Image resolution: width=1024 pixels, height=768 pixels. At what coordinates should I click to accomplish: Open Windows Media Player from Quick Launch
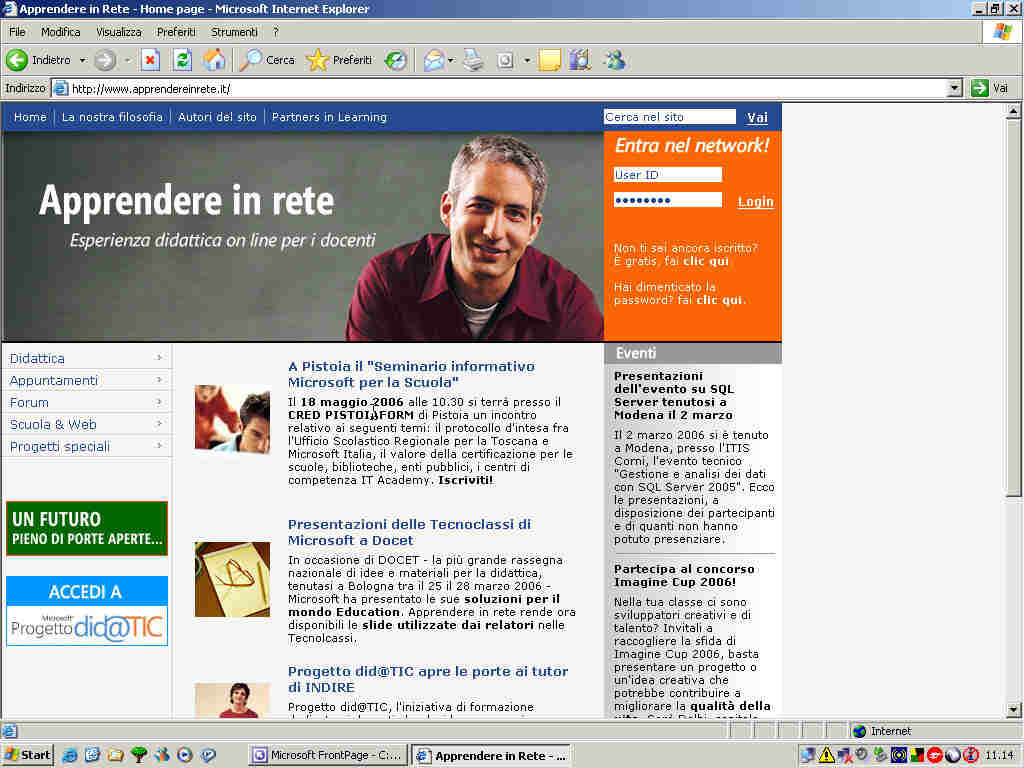point(185,755)
